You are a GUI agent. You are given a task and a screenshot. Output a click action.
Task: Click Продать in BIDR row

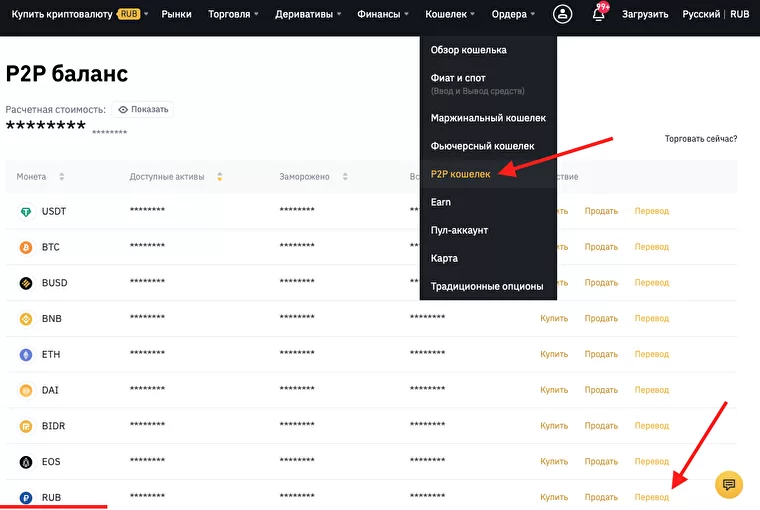click(601, 426)
